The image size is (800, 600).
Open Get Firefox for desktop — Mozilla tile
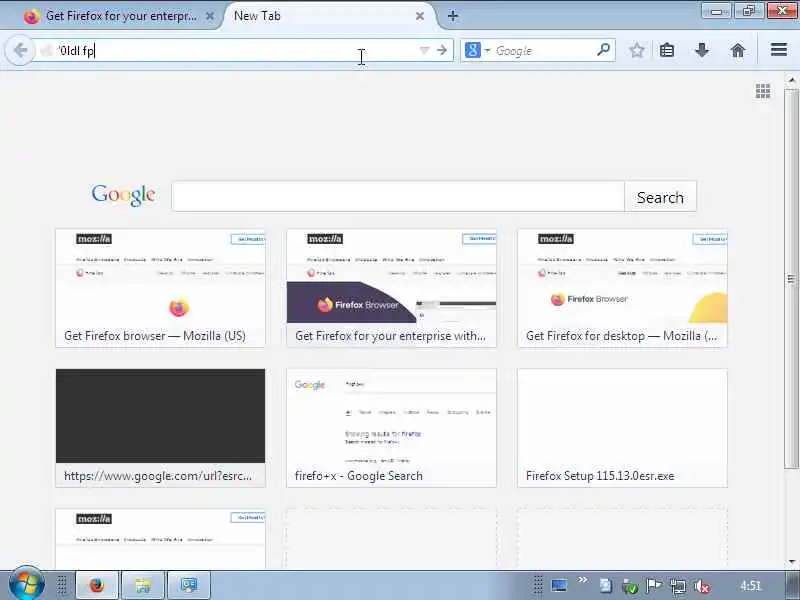point(622,288)
